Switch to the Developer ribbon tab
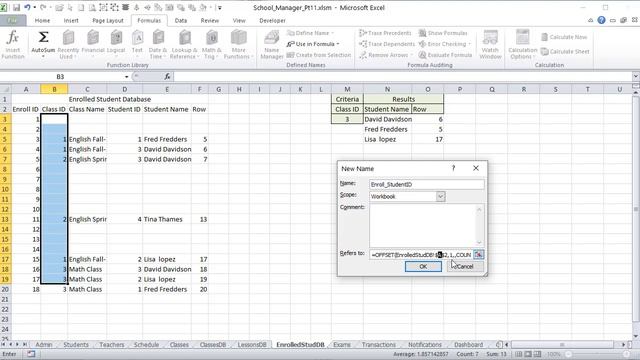 pyautogui.click(x=272, y=20)
